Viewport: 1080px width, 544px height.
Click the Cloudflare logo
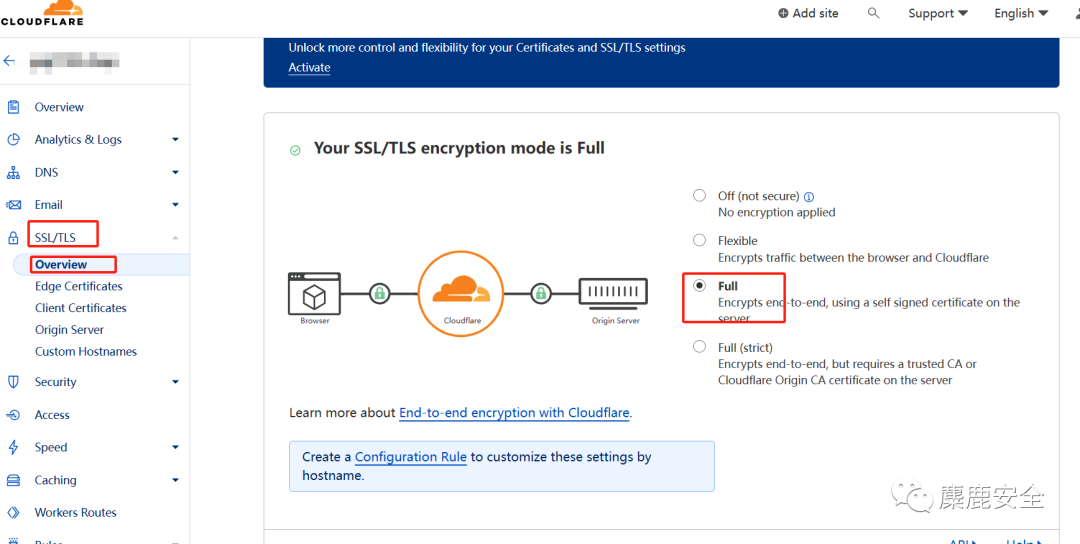click(x=42, y=12)
